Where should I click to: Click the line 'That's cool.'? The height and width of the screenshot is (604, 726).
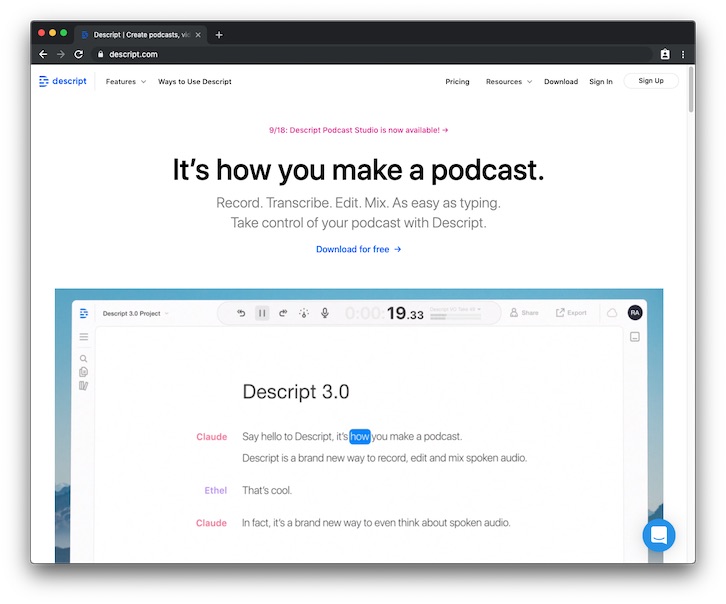coord(267,490)
